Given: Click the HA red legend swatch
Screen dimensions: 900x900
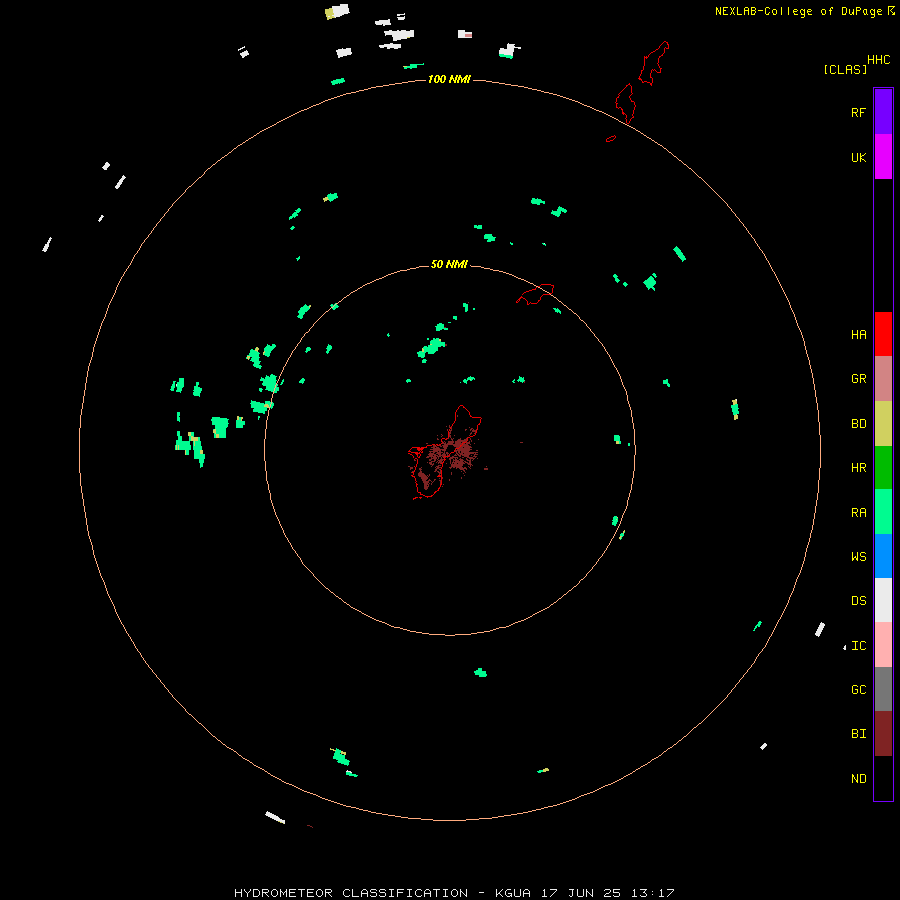Looking at the screenshot, I should pos(883,334).
